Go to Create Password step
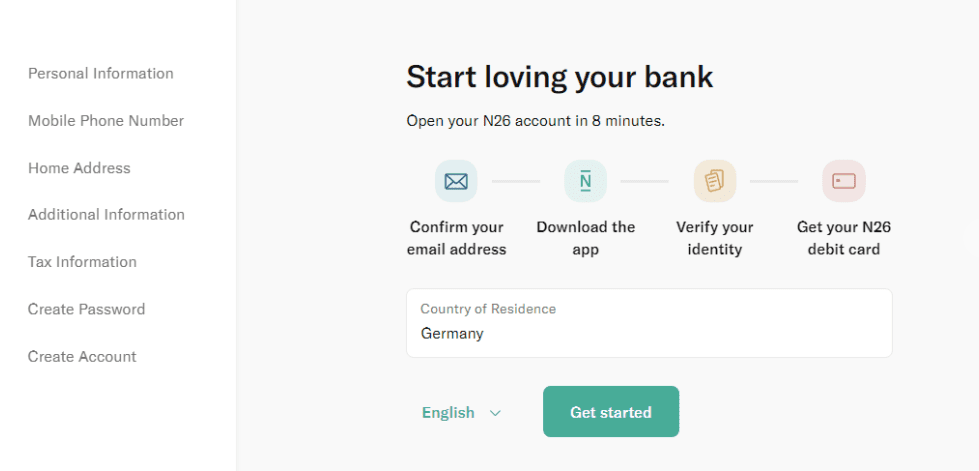The image size is (979, 471). pos(86,309)
